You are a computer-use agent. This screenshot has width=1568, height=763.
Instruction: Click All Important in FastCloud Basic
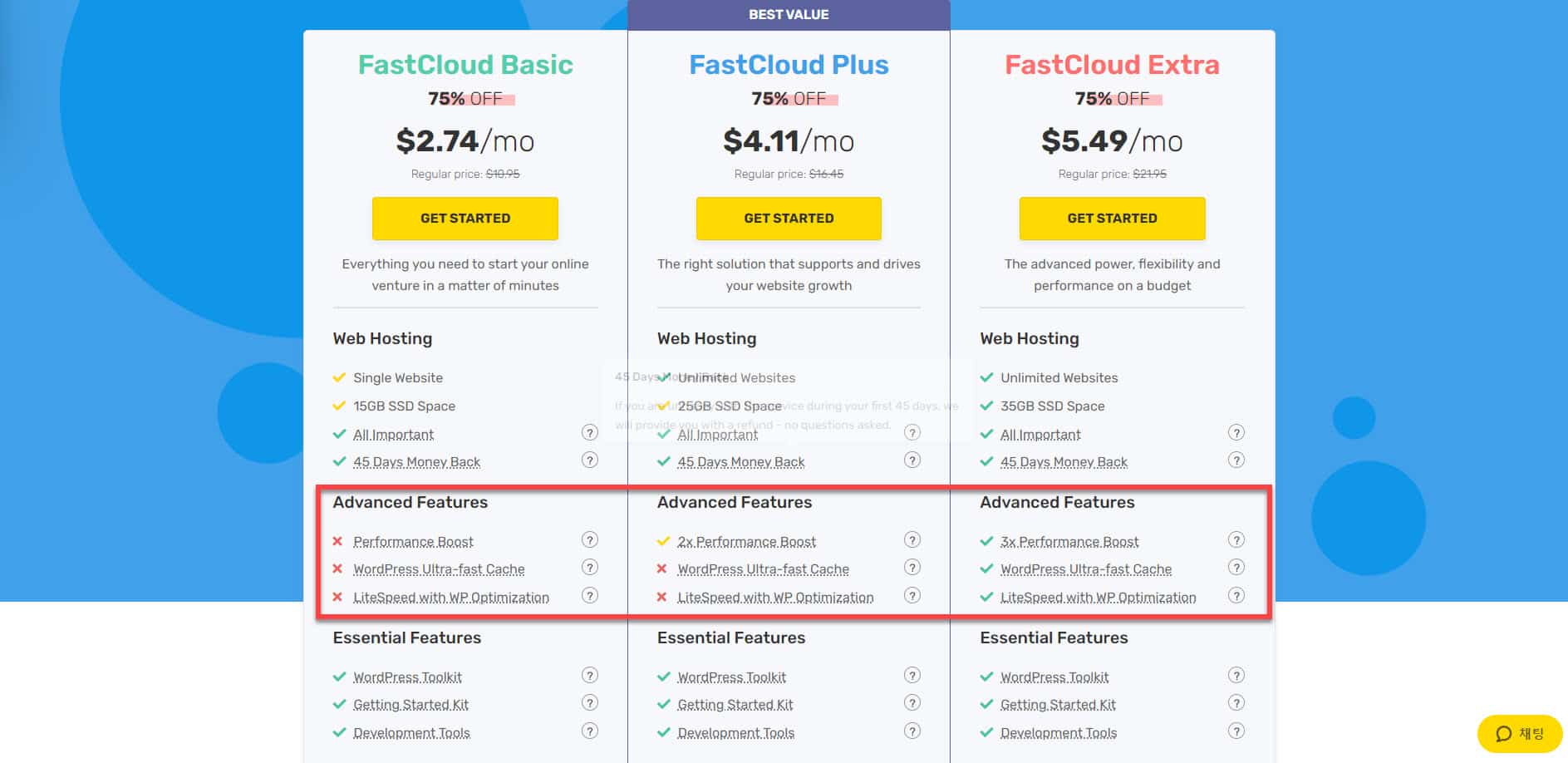(x=393, y=434)
